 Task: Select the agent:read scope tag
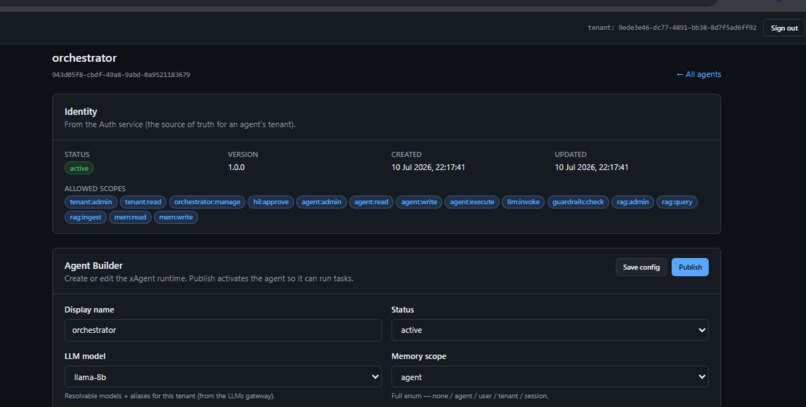coord(371,202)
